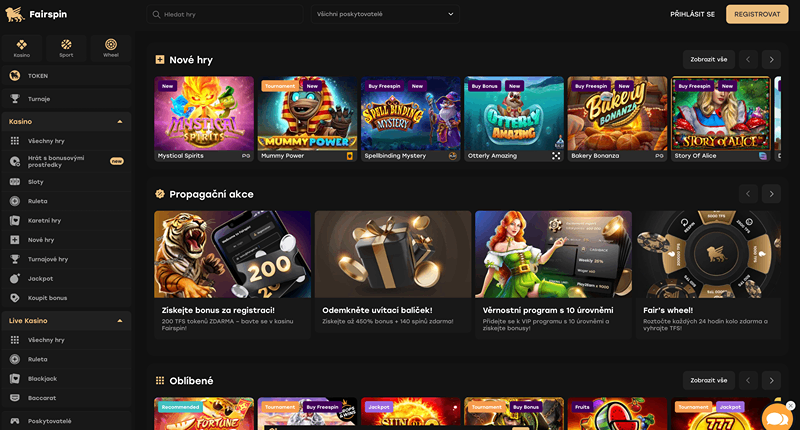Open TOKEN menu item
The width and height of the screenshot is (800, 430).
pos(66,75)
